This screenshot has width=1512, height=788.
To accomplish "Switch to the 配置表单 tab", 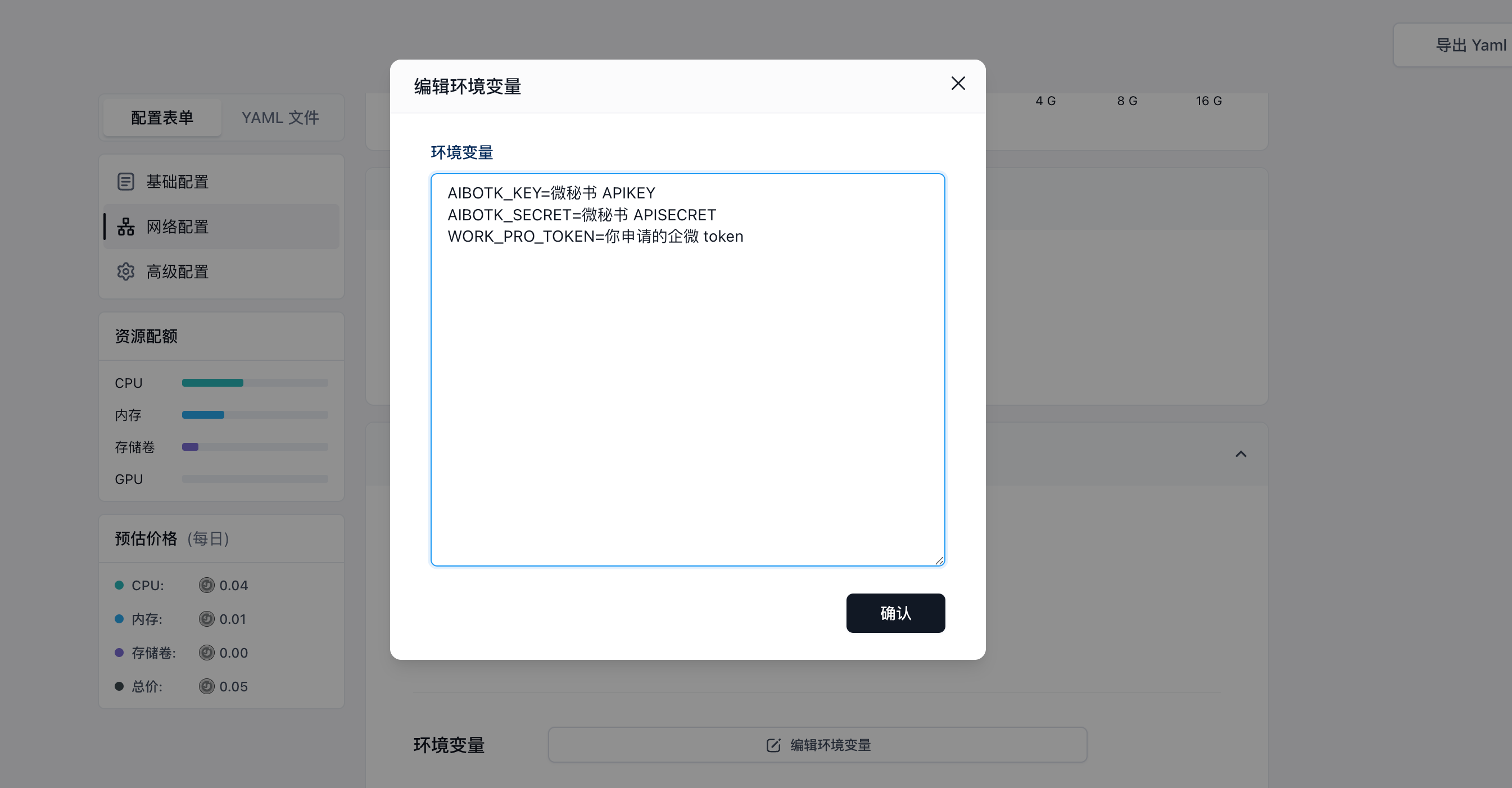I will point(162,117).
